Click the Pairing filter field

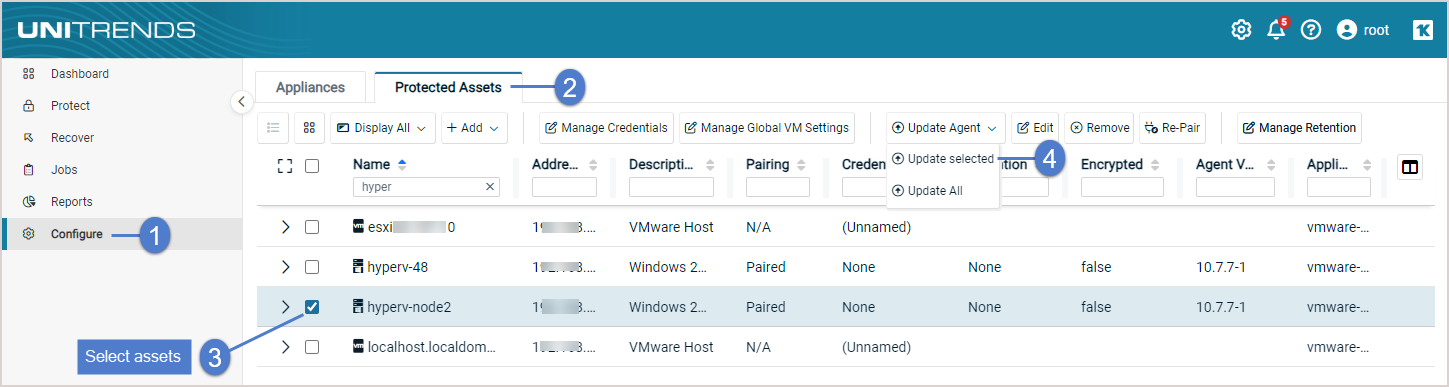point(778,187)
